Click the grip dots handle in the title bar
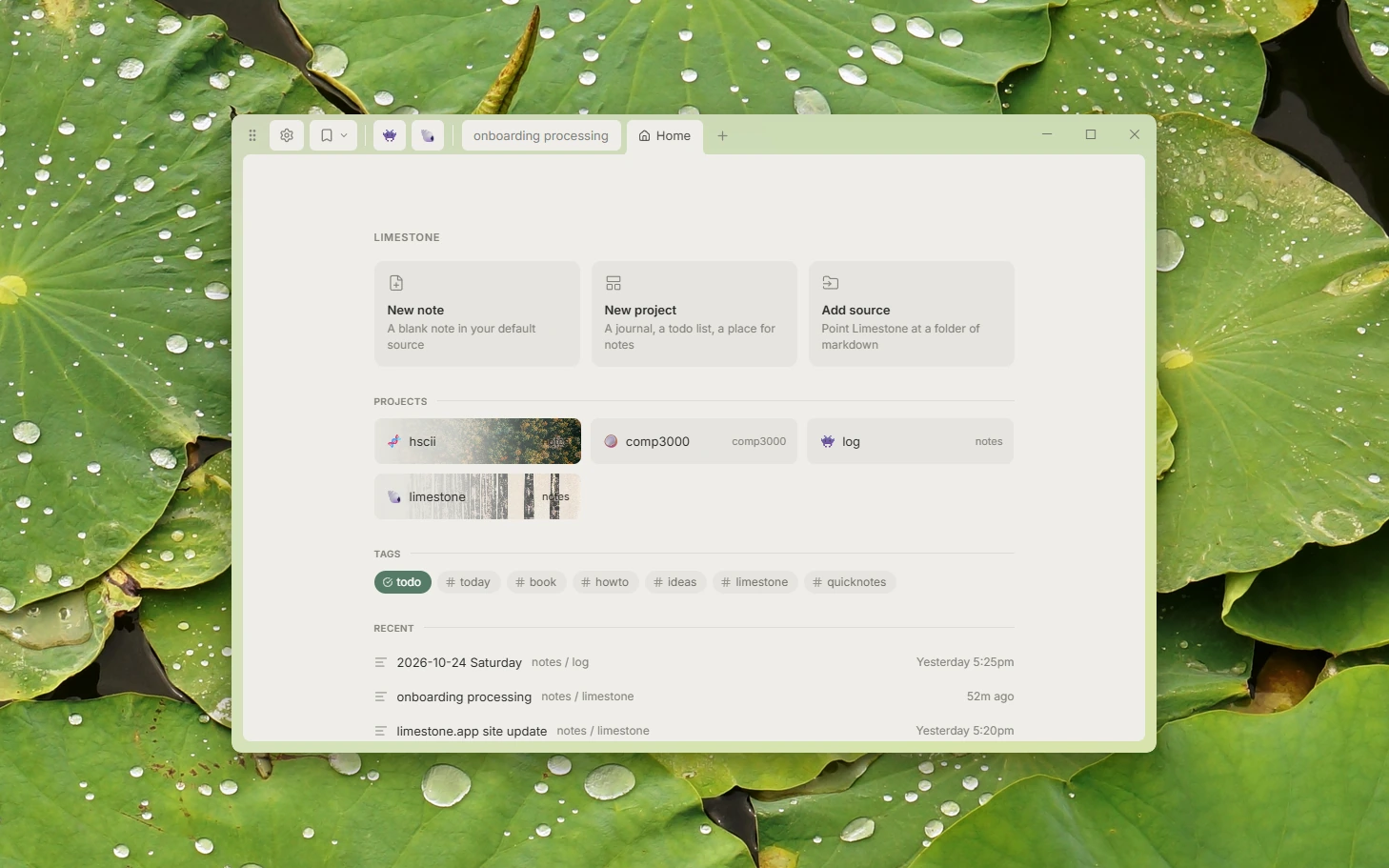 click(x=252, y=135)
